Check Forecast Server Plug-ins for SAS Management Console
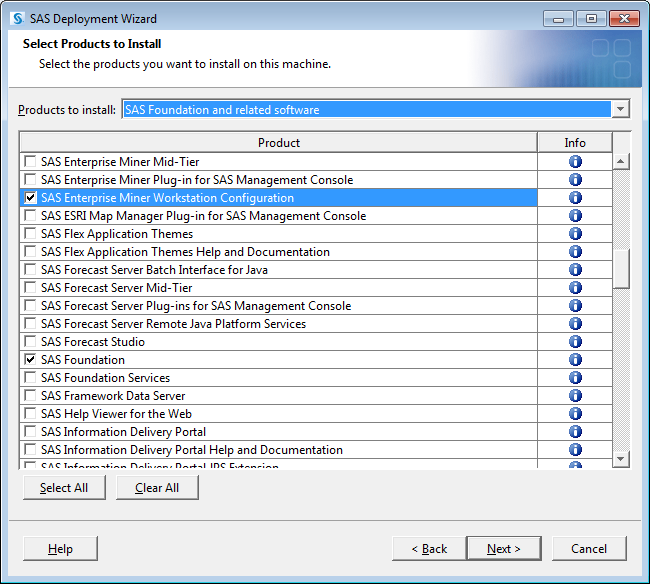 [30, 305]
